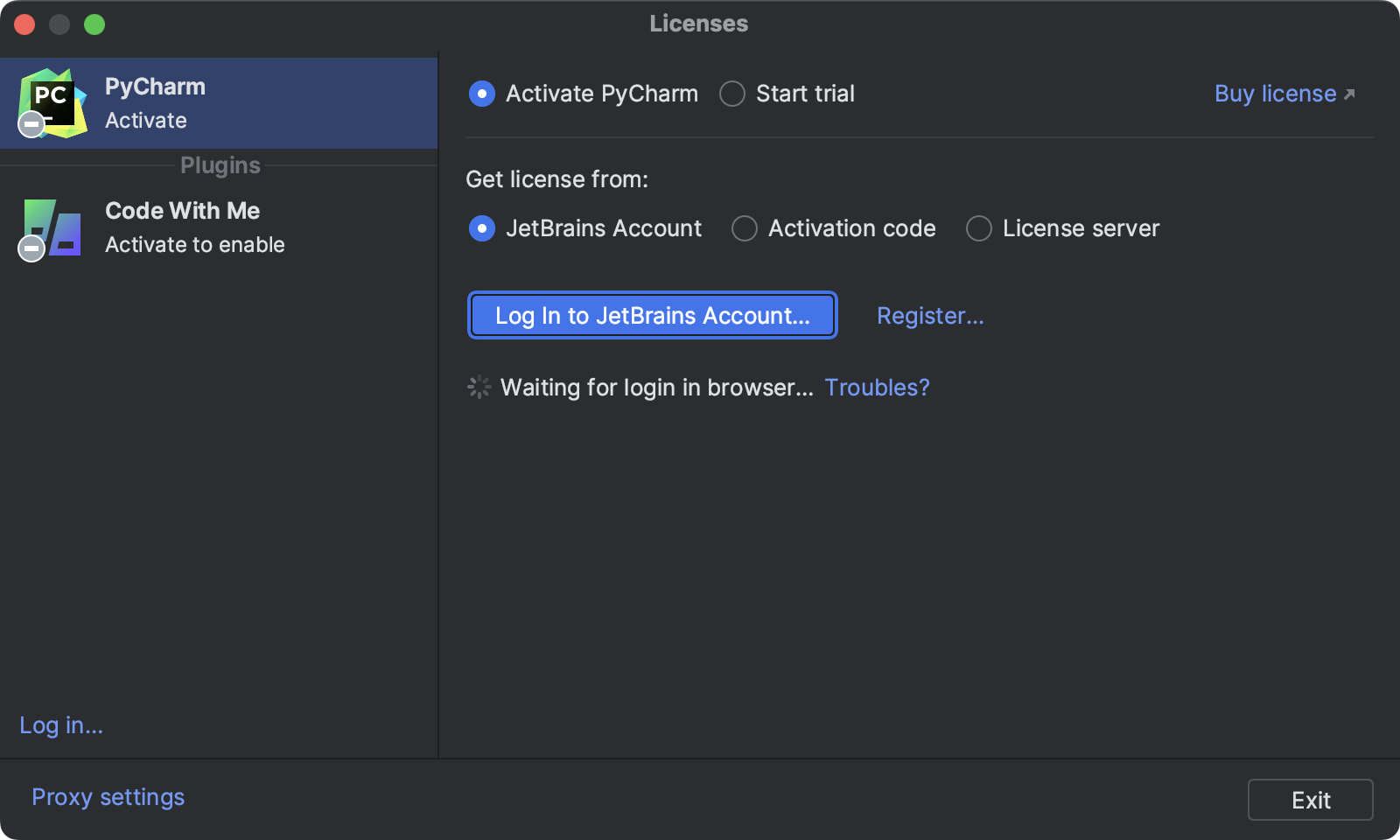Viewport: 1400px width, 840px height.
Task: Open the Register link
Action: tap(930, 316)
